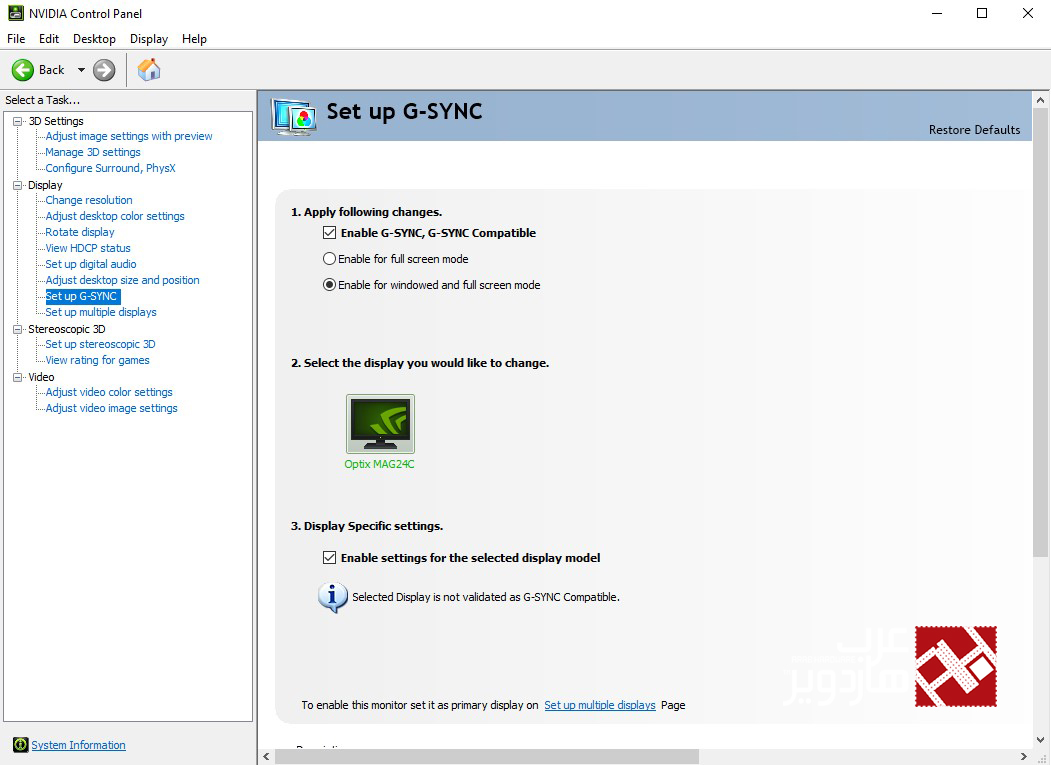
Task: Click the grey Forward arrow icon
Action: click(x=104, y=70)
